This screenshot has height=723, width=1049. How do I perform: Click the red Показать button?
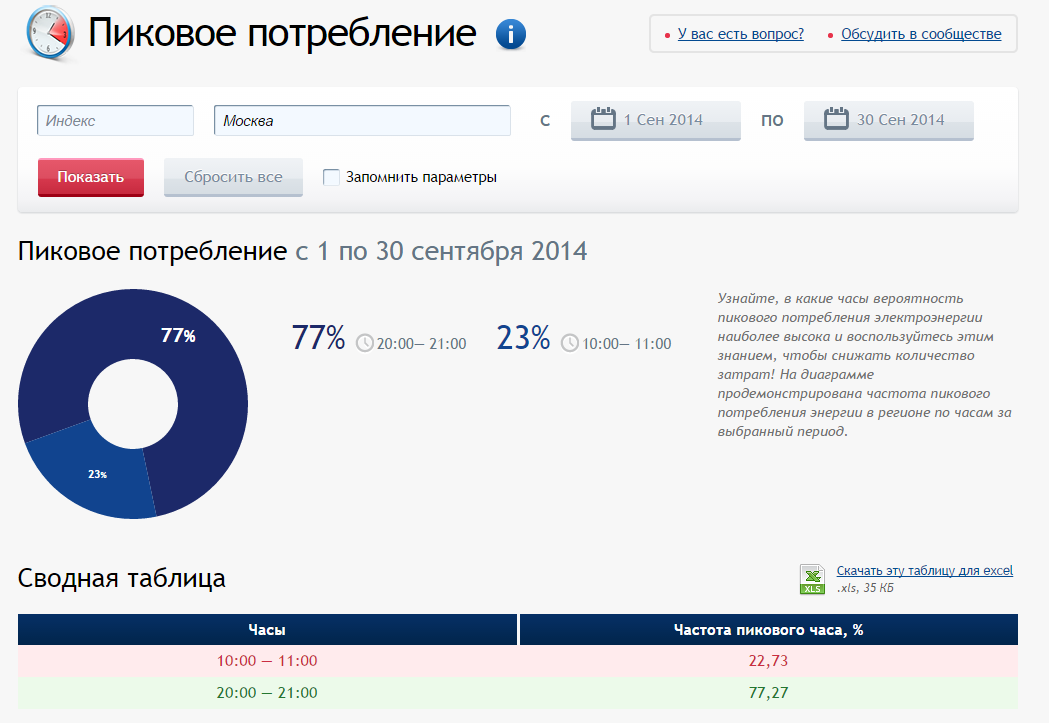[x=90, y=177]
